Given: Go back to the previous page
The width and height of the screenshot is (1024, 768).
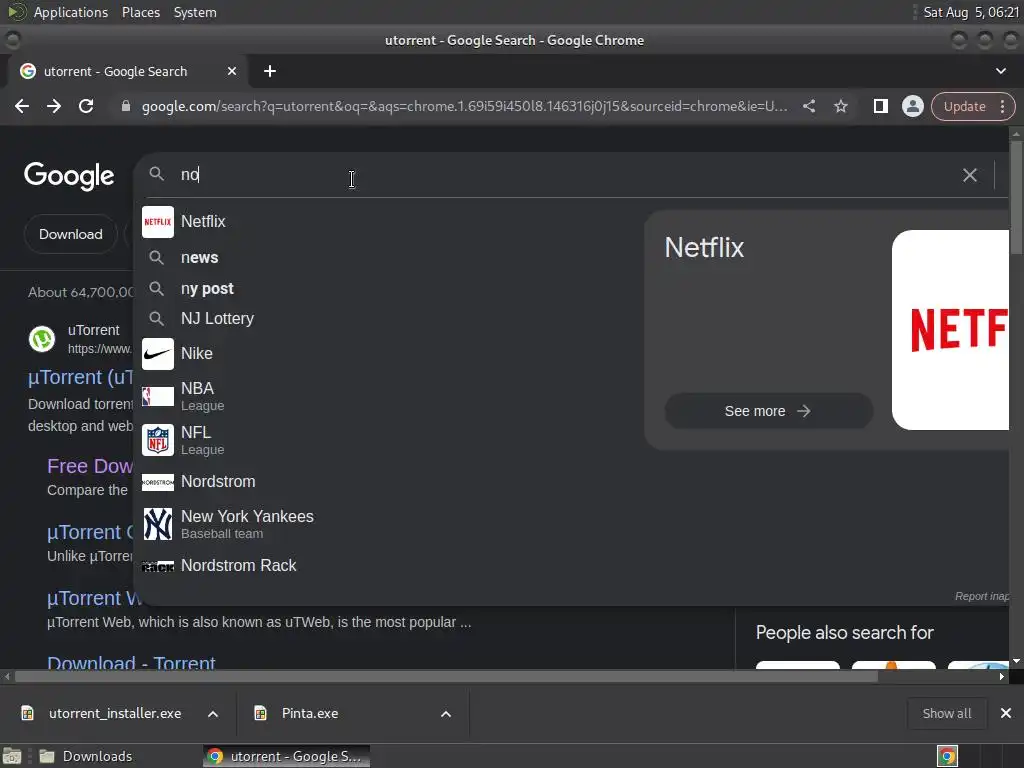Looking at the screenshot, I should (x=22, y=106).
